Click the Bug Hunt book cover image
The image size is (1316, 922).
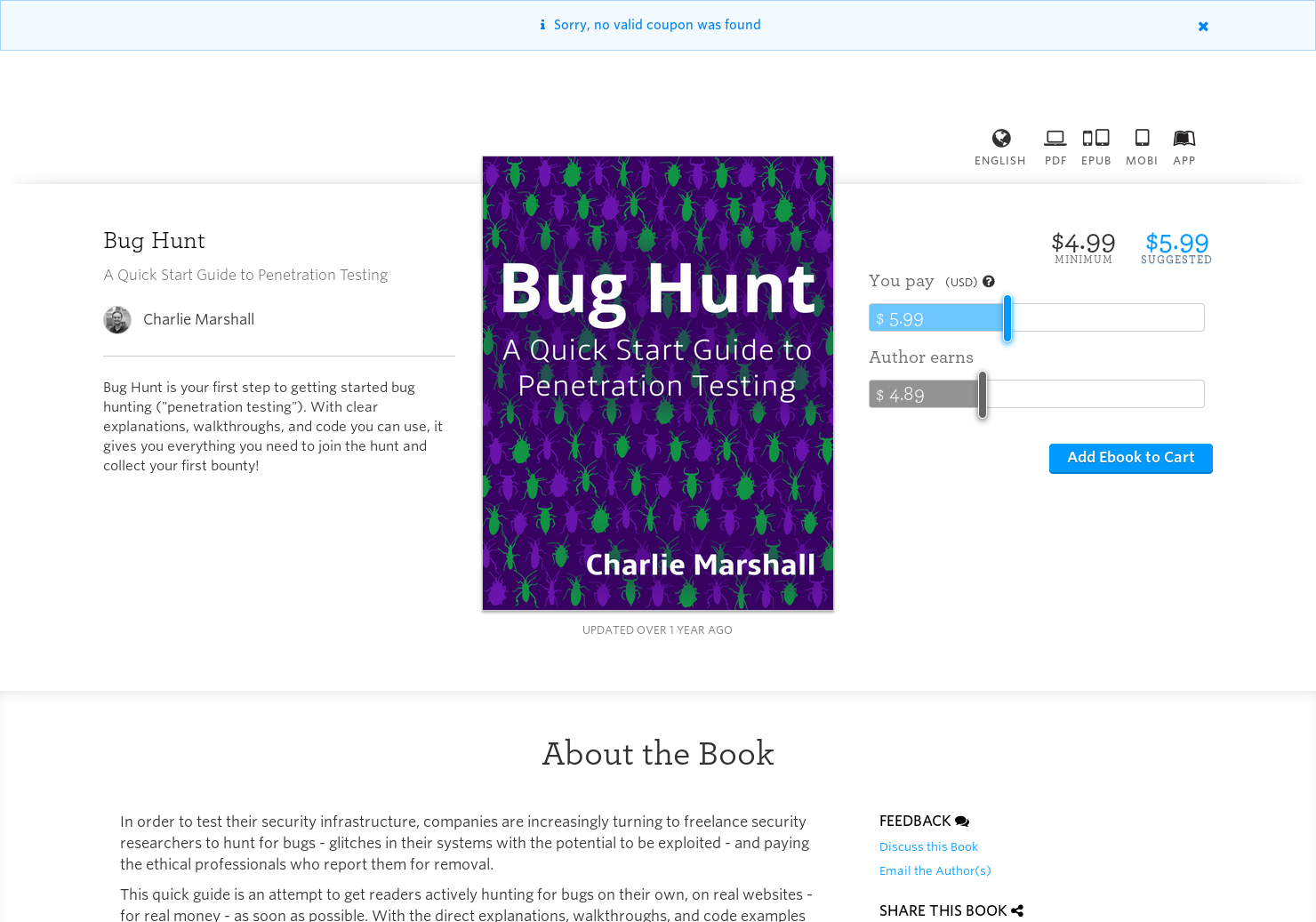coord(658,383)
